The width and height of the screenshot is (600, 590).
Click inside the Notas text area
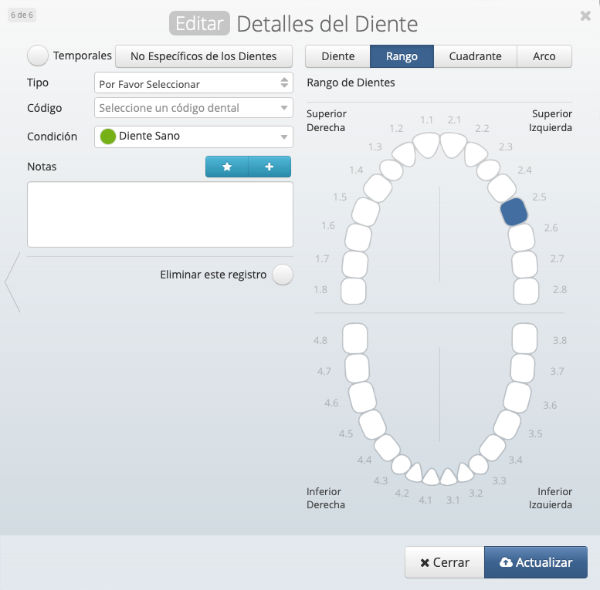click(160, 214)
